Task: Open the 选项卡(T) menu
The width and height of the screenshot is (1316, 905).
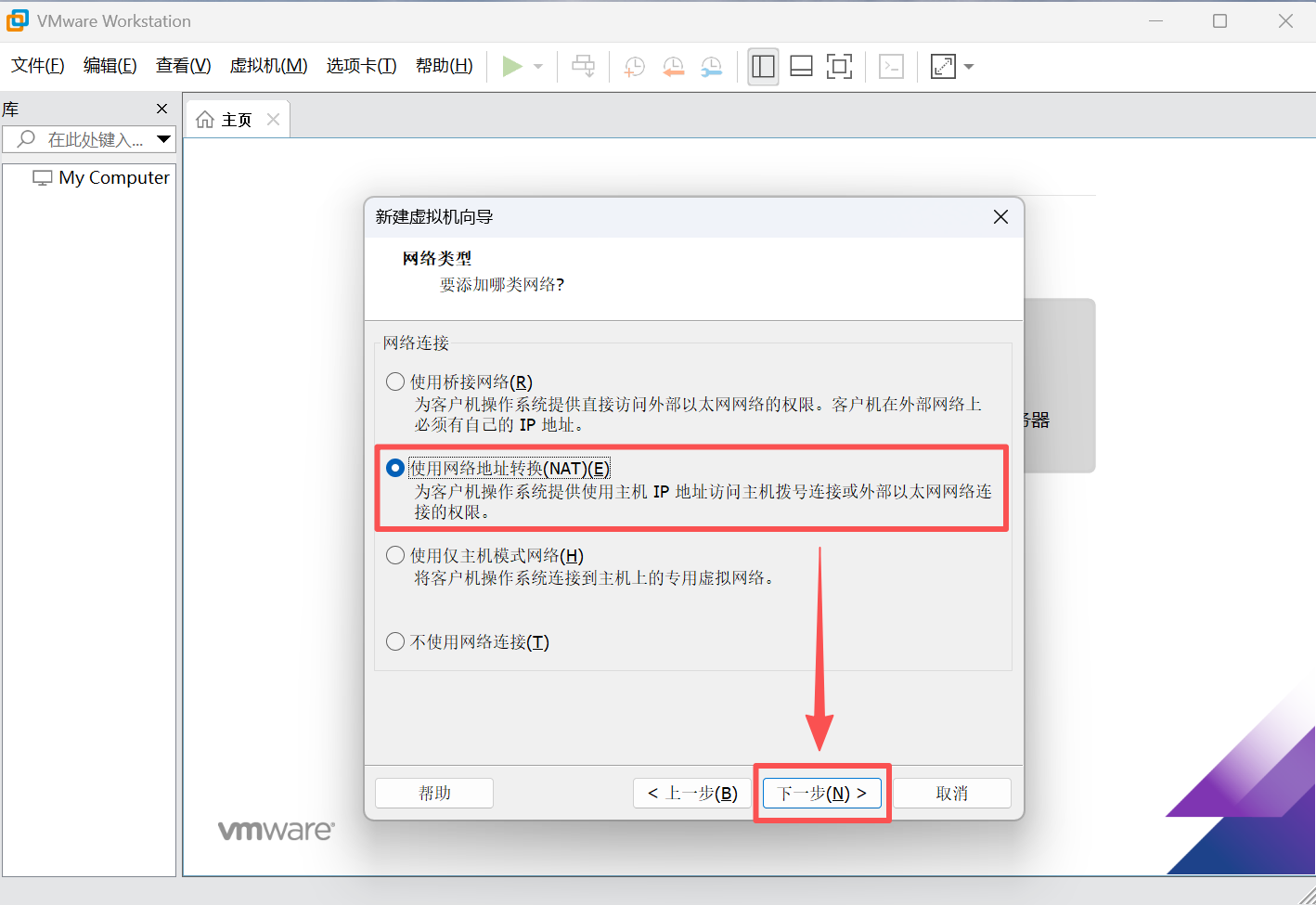Action: click(362, 66)
